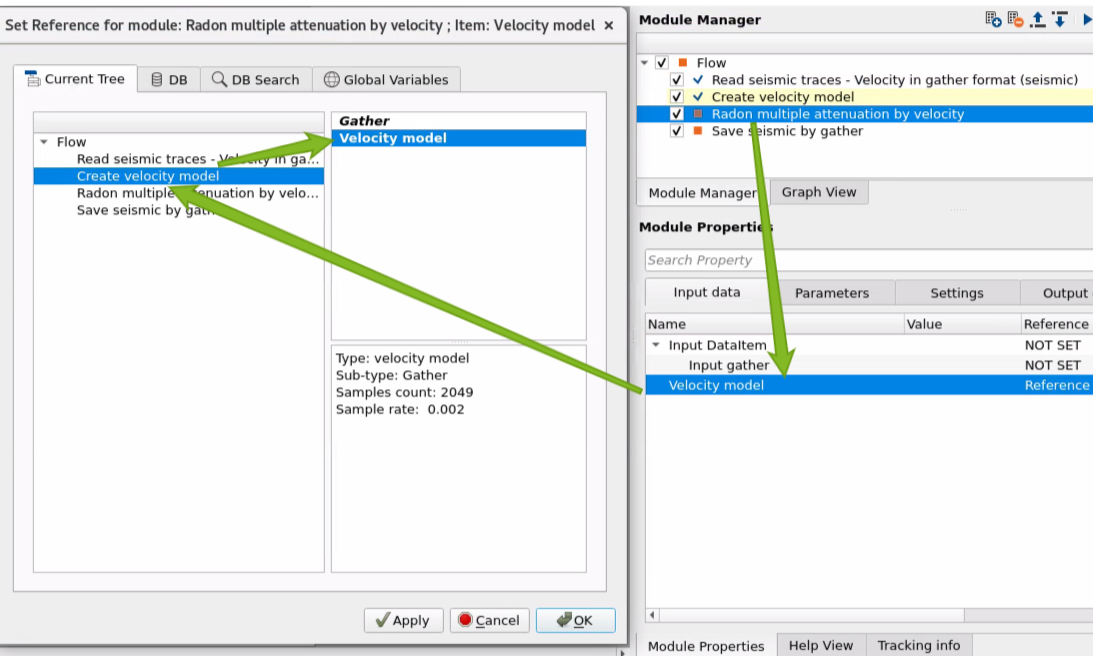This screenshot has width=1093, height=656.
Task: Add a new module to the flow
Action: tap(993, 18)
